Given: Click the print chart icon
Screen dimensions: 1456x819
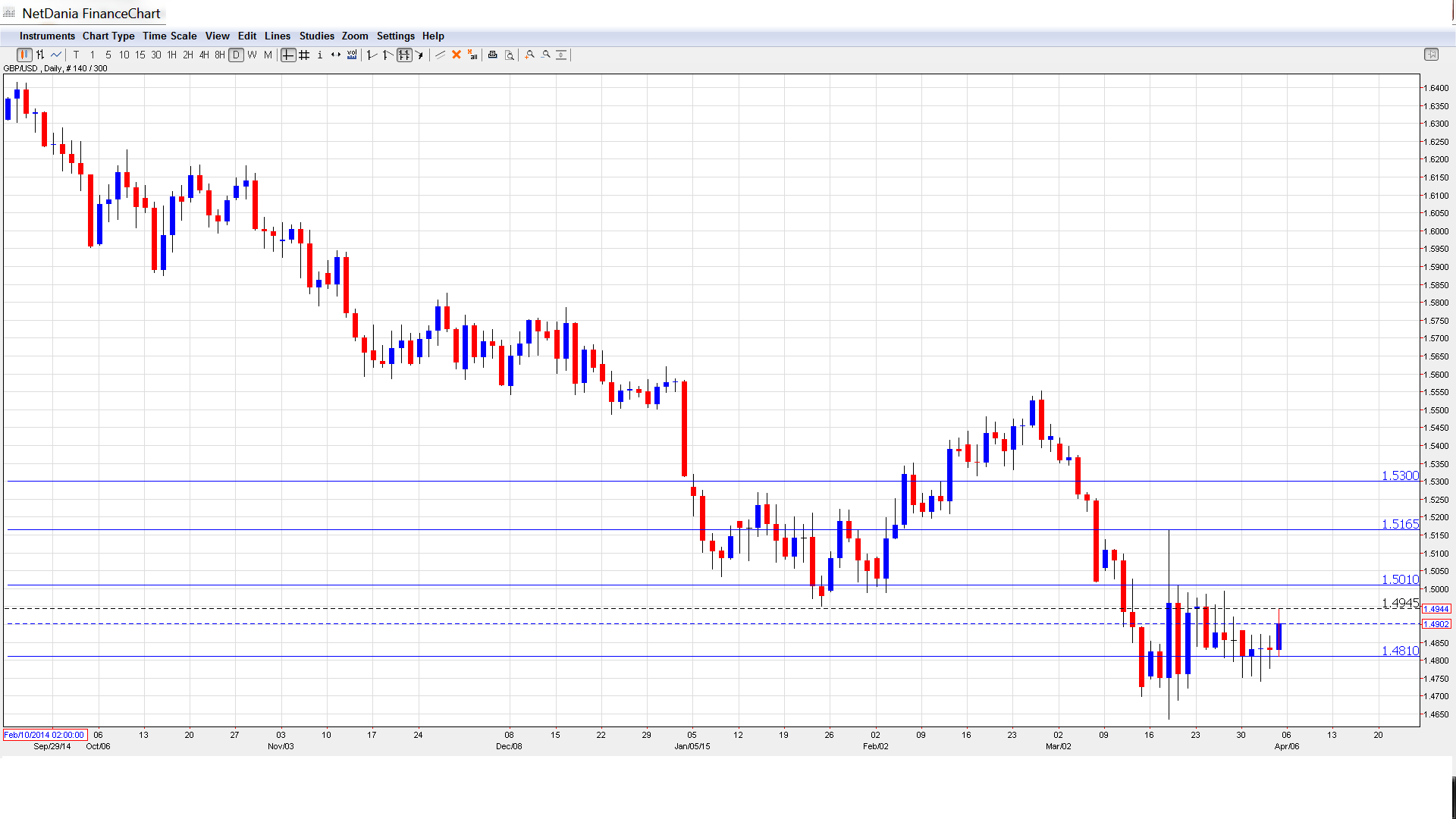Looking at the screenshot, I should coord(493,55).
